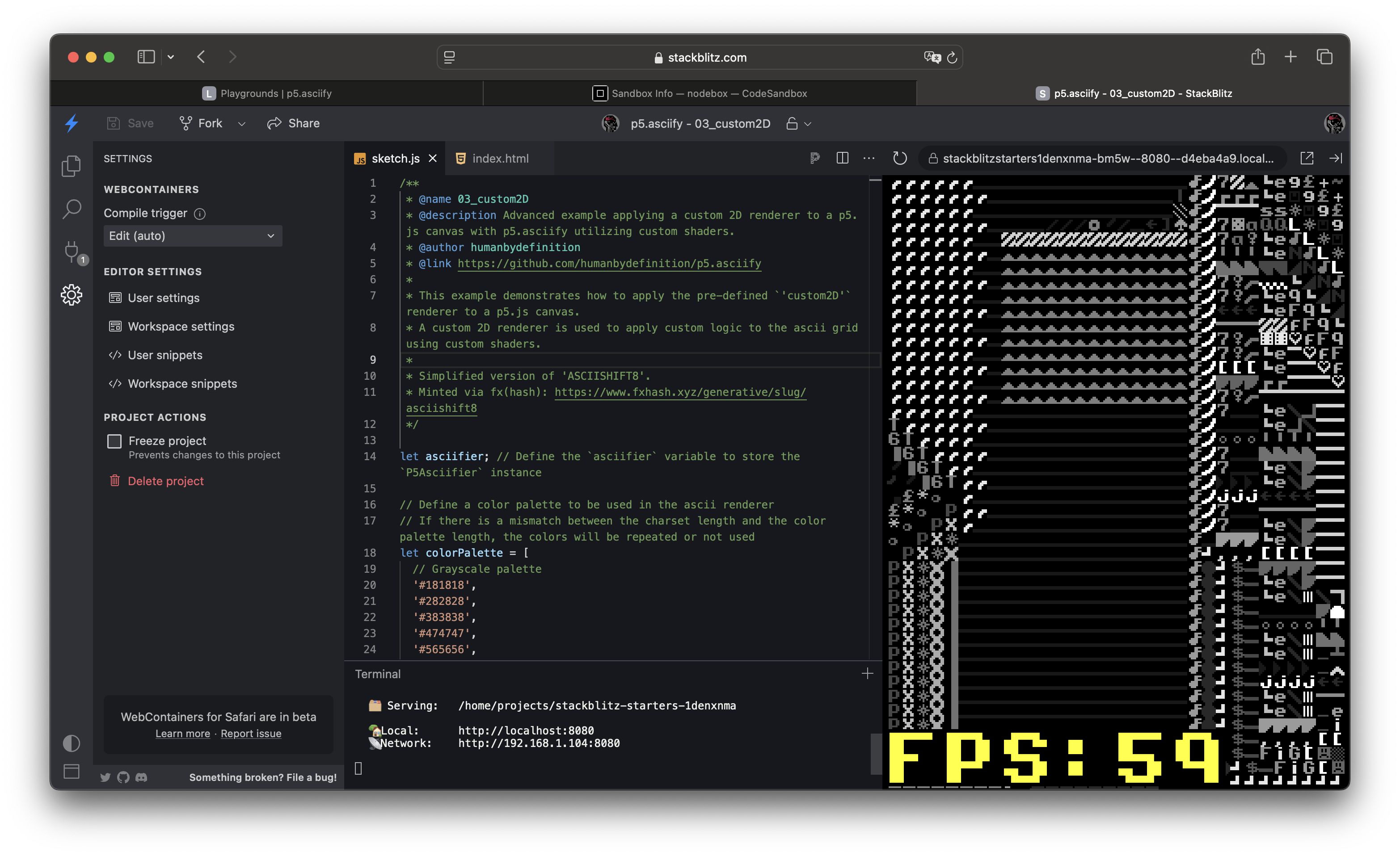Show Compile trigger info tooltip icon
Viewport: 1400px width, 856px height.
click(199, 214)
